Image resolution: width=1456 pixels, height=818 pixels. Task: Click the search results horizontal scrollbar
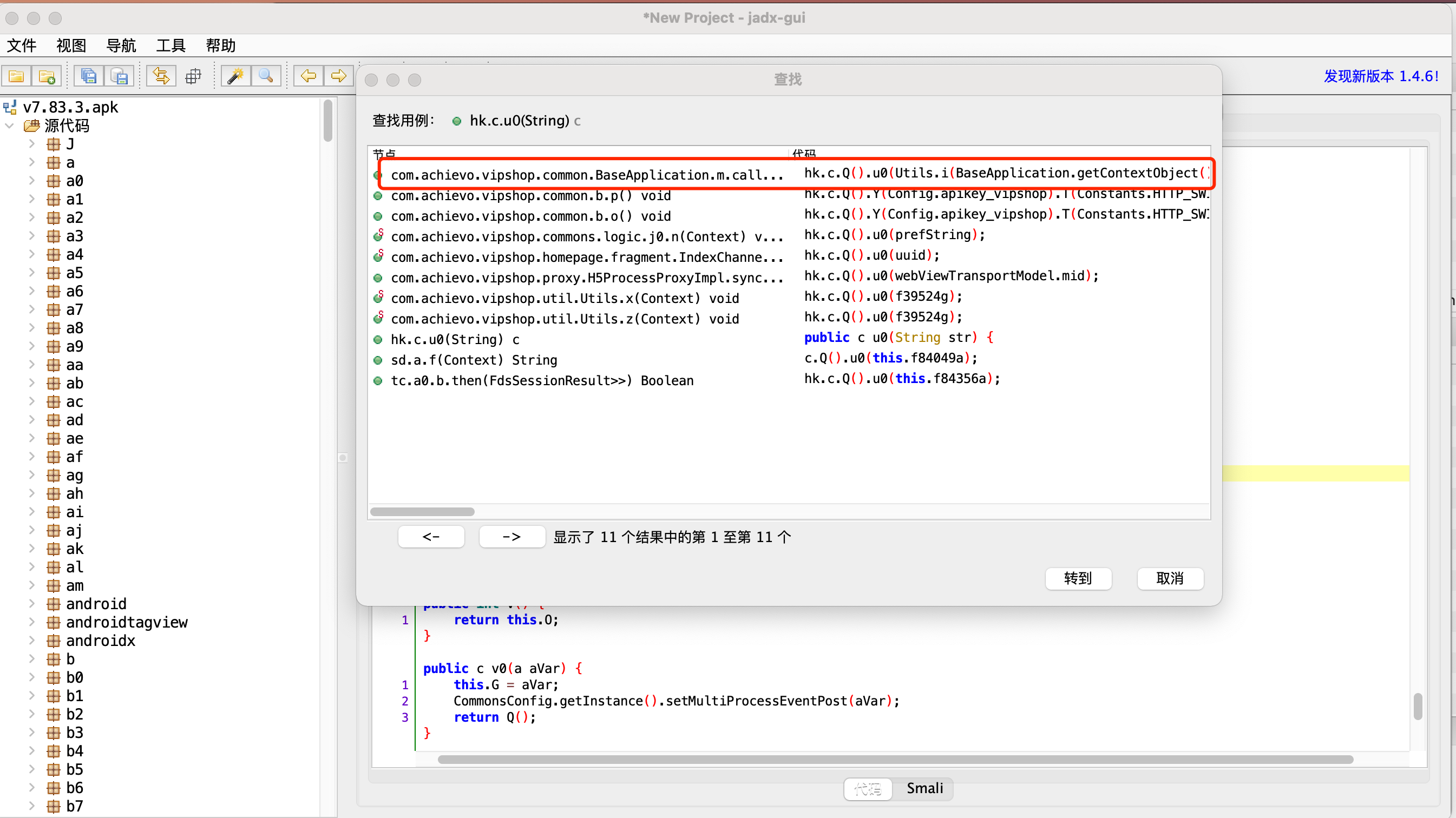point(422,512)
